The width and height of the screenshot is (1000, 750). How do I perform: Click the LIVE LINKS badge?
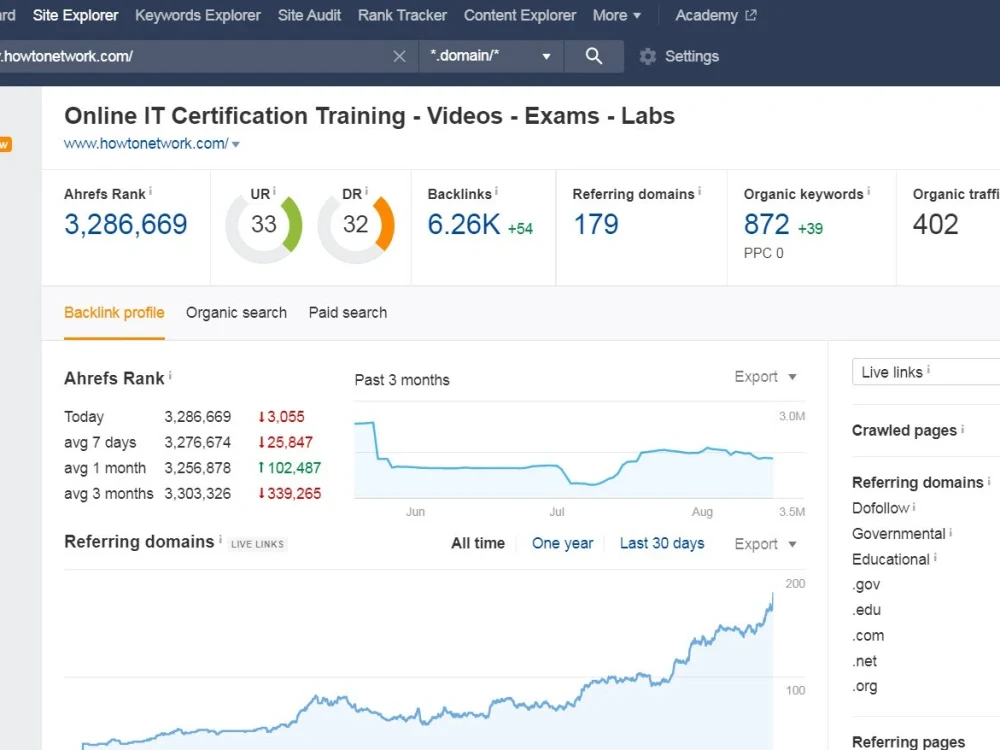[x=257, y=544]
